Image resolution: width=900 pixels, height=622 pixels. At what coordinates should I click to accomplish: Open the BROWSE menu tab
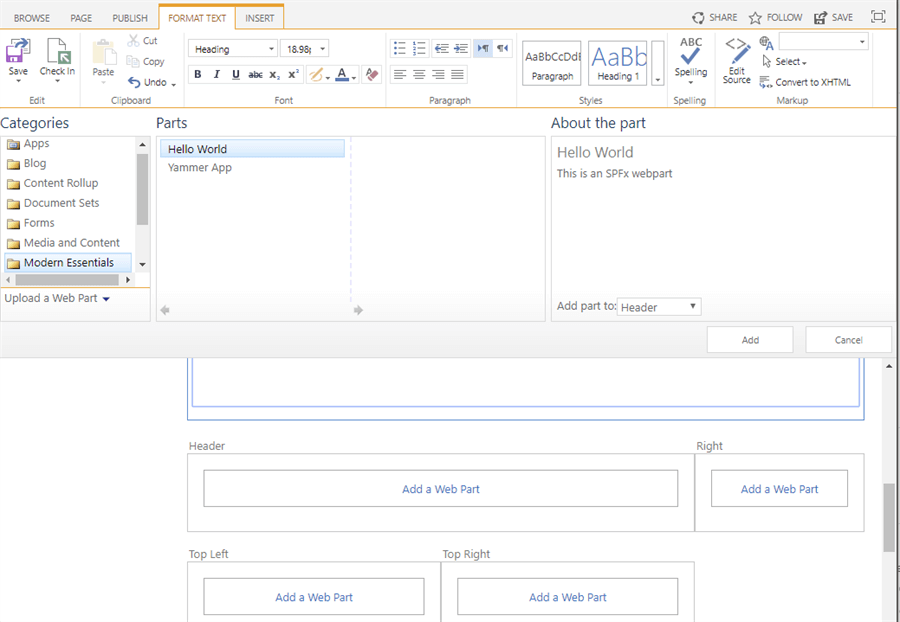click(31, 17)
